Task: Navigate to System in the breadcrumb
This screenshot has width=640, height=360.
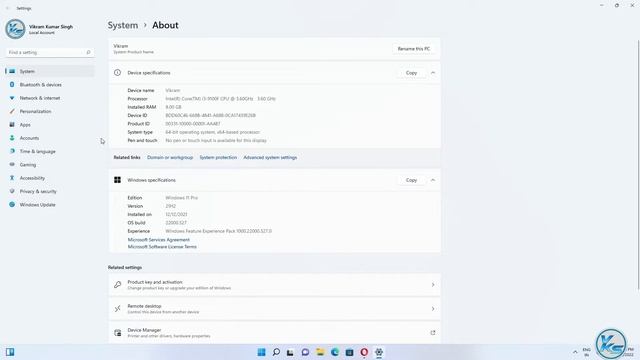Action: click(x=123, y=25)
